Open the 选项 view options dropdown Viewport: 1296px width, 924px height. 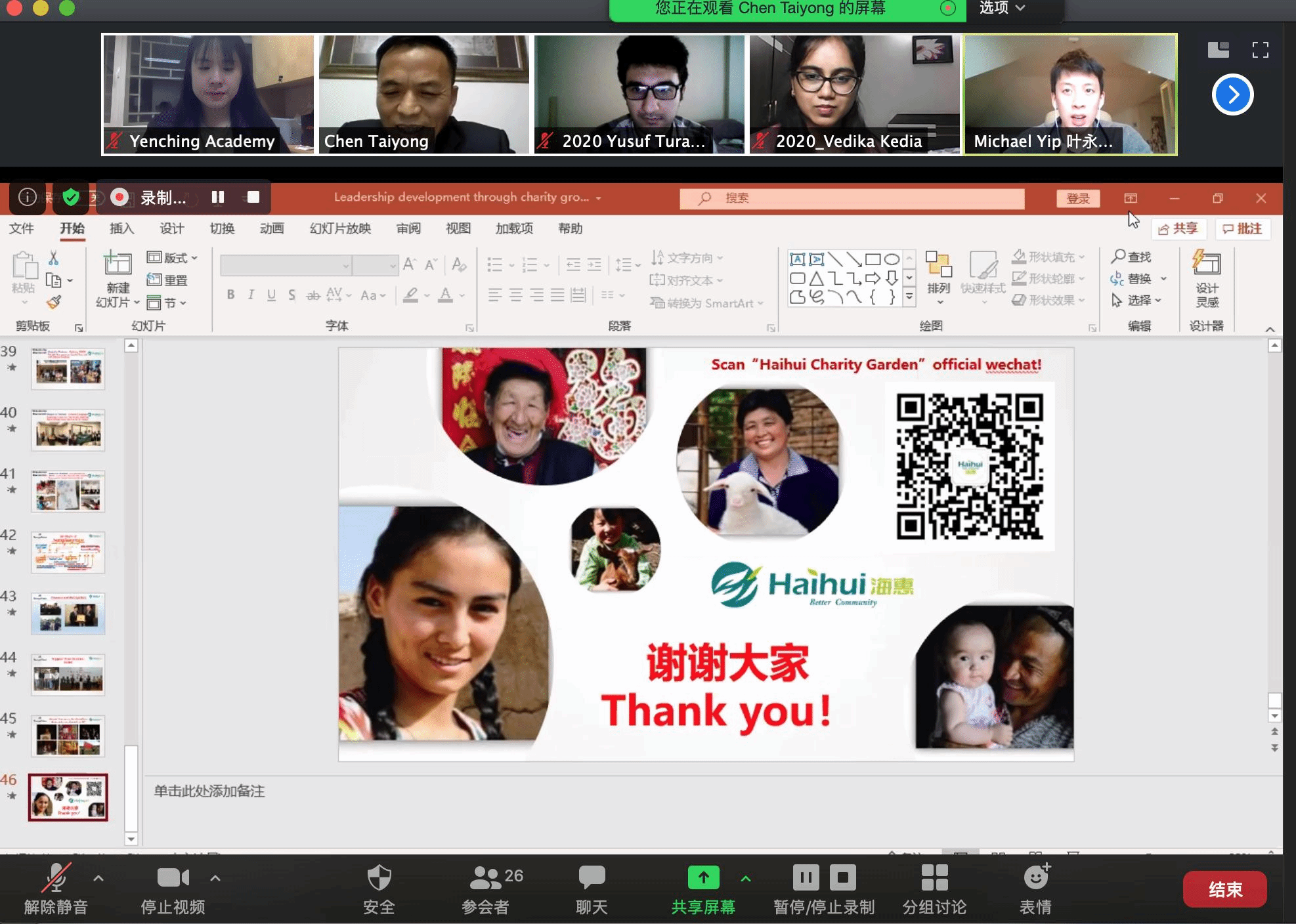1002,8
